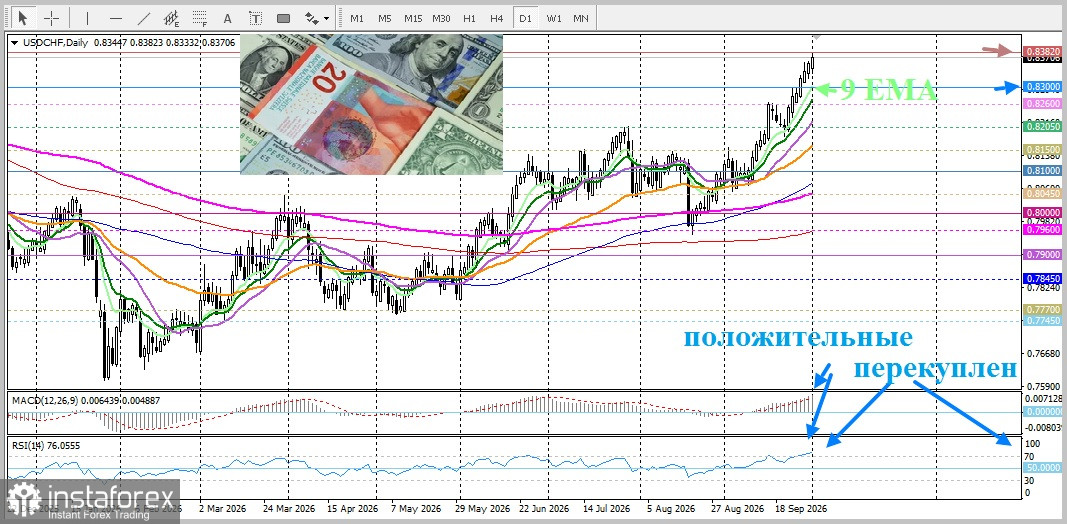The height and width of the screenshot is (524, 1067).
Task: Choose the gray rectangle shape tool
Action: [284, 18]
